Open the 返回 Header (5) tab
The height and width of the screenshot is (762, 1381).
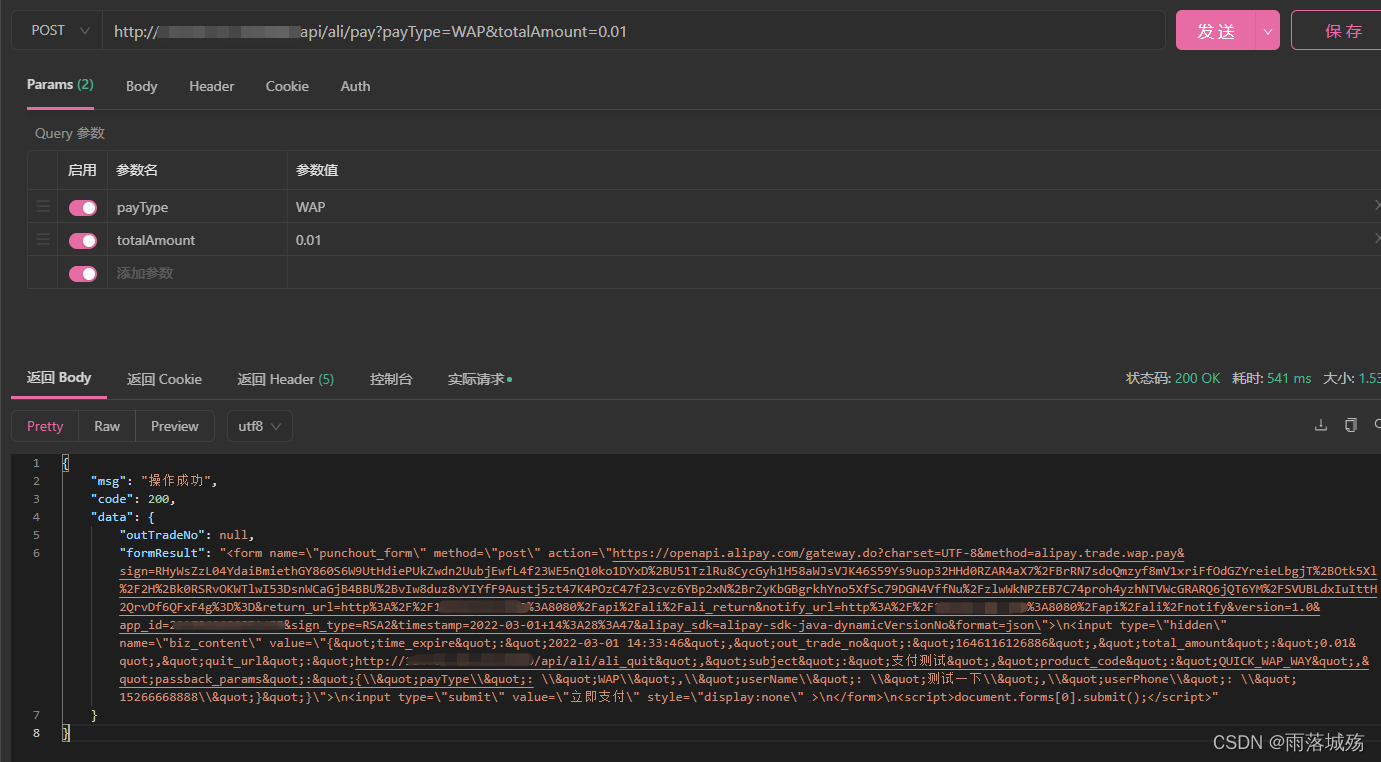tap(285, 380)
